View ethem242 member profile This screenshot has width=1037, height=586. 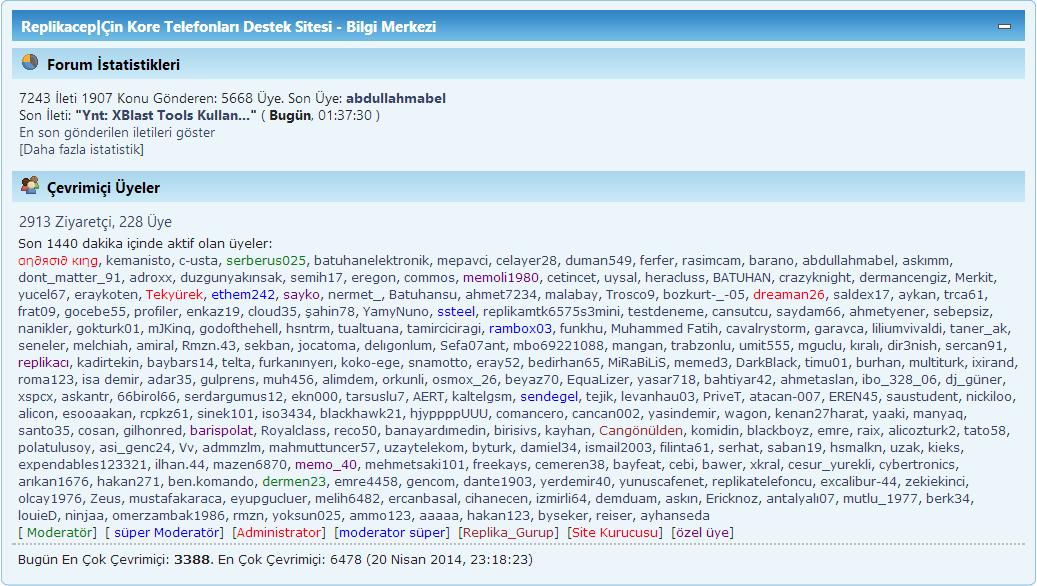[242, 294]
